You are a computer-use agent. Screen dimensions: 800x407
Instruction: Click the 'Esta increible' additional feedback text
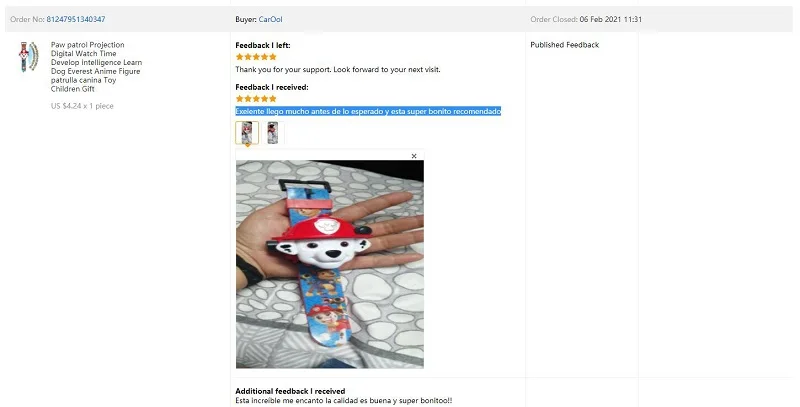tap(344, 401)
